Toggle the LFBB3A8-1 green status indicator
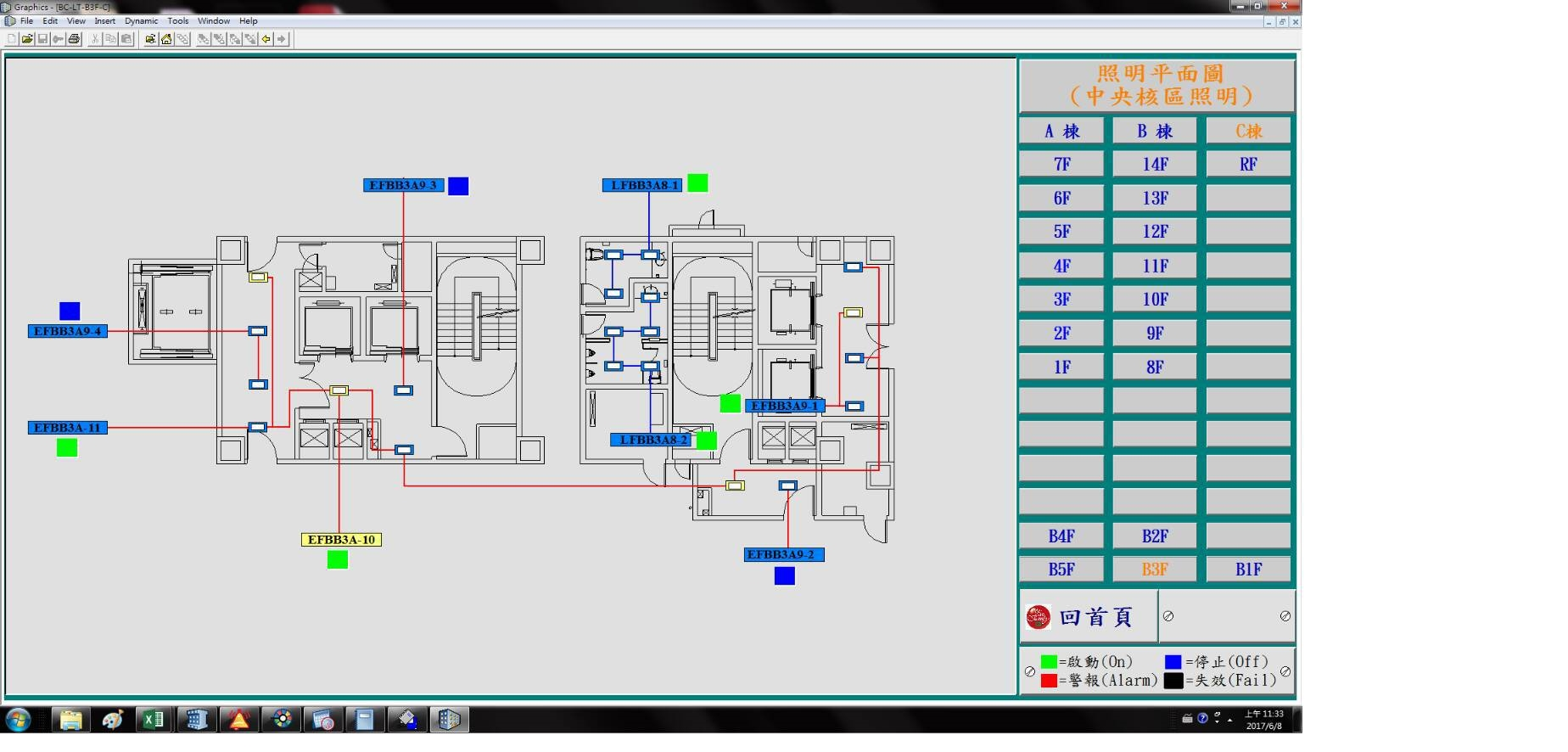 (697, 183)
